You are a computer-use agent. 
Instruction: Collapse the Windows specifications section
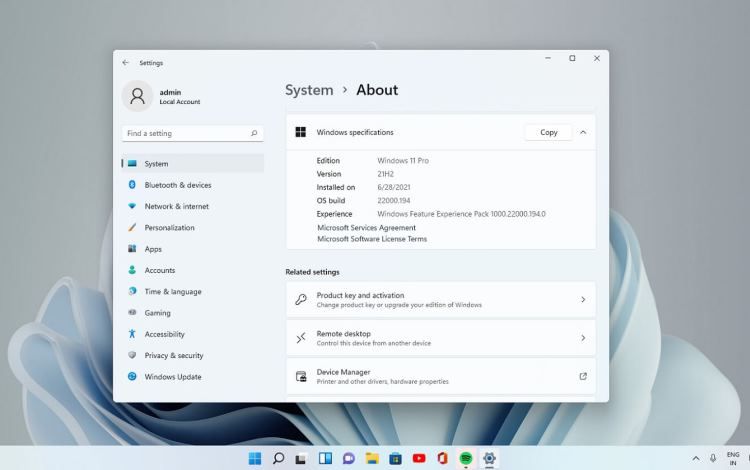tap(583, 132)
